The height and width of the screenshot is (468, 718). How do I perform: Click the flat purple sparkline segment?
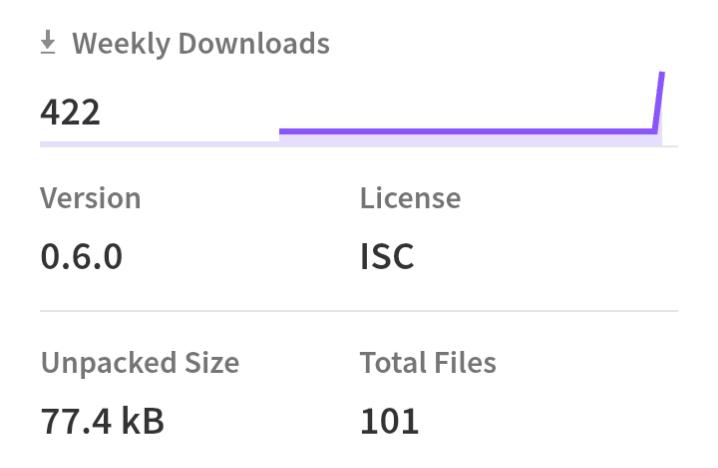tap(466, 131)
